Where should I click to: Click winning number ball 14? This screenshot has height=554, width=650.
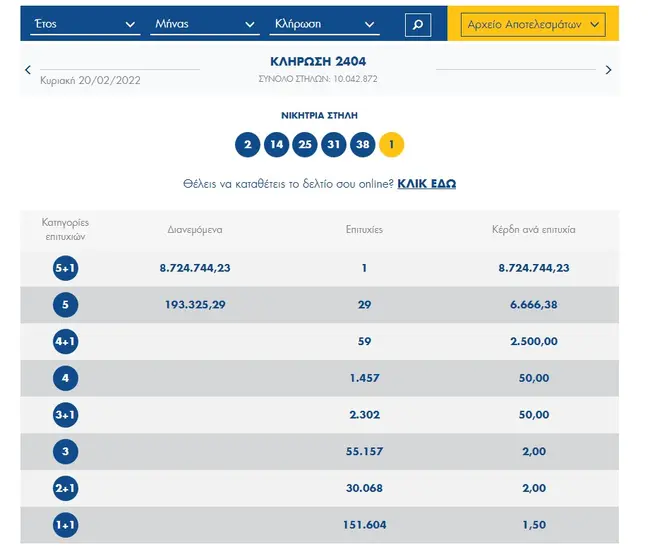(x=276, y=145)
